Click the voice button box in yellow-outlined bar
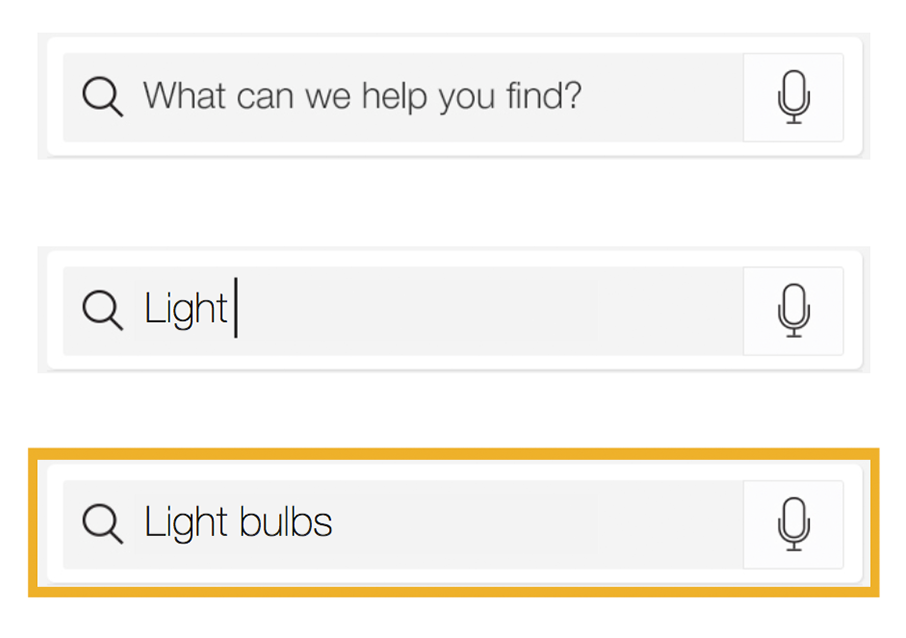Screen dimensions: 906x638 tap(793, 524)
